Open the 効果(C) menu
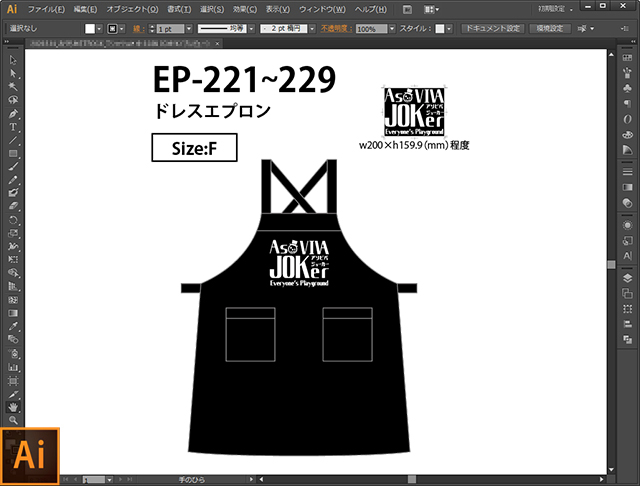Screen dimensions: 640x486 (x=244, y=9)
